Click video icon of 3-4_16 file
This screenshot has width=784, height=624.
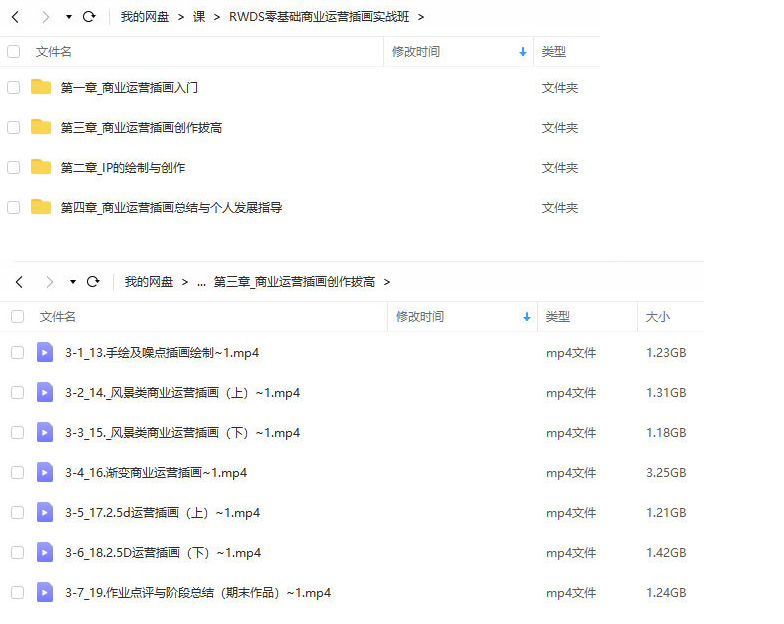click(45, 472)
